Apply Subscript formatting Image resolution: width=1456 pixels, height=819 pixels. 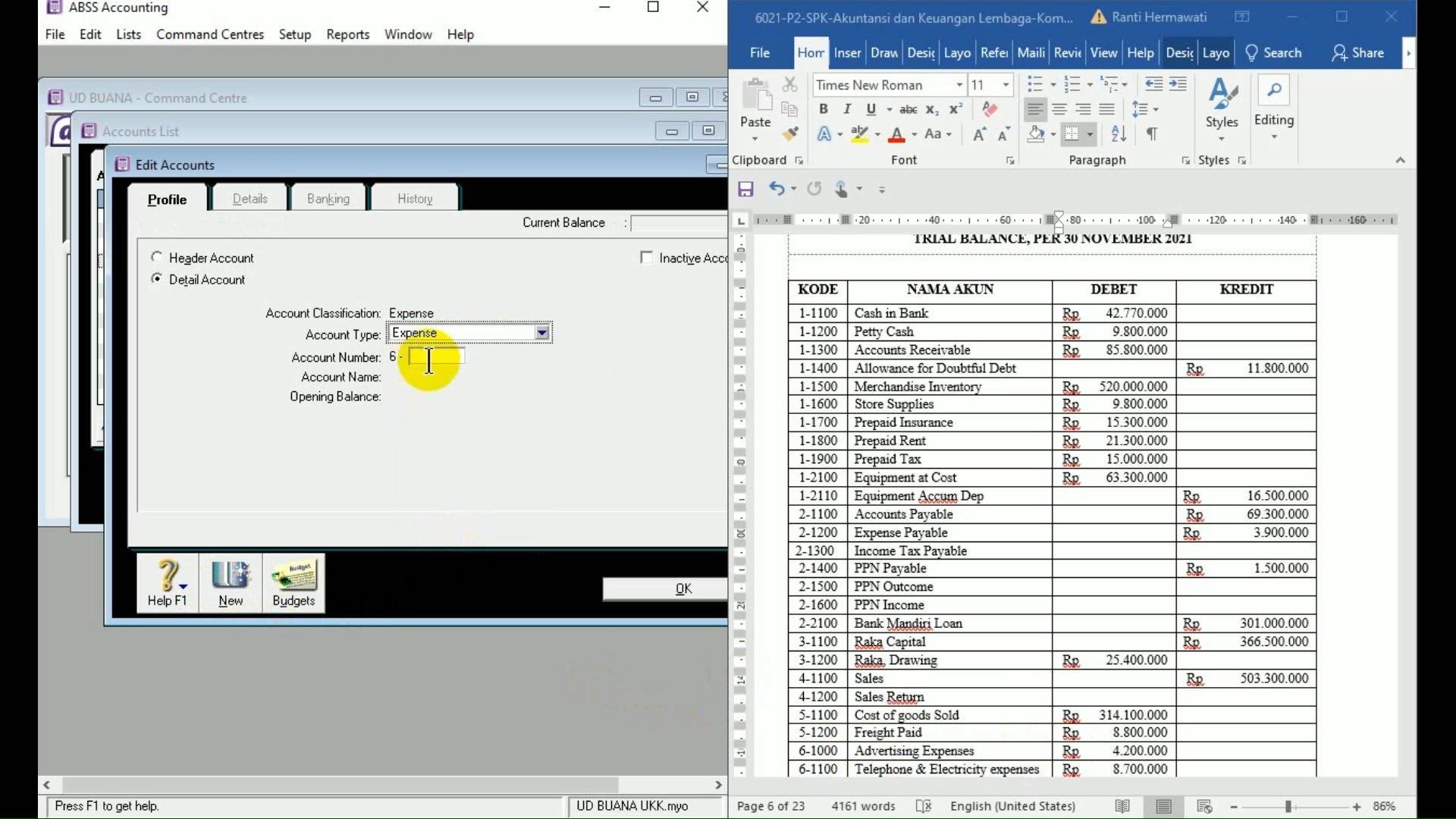932,109
